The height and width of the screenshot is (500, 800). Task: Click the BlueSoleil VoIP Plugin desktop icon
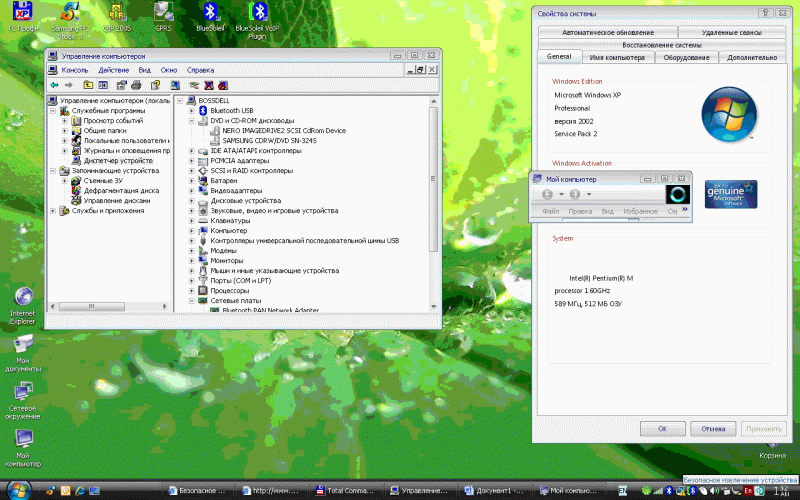(257, 21)
